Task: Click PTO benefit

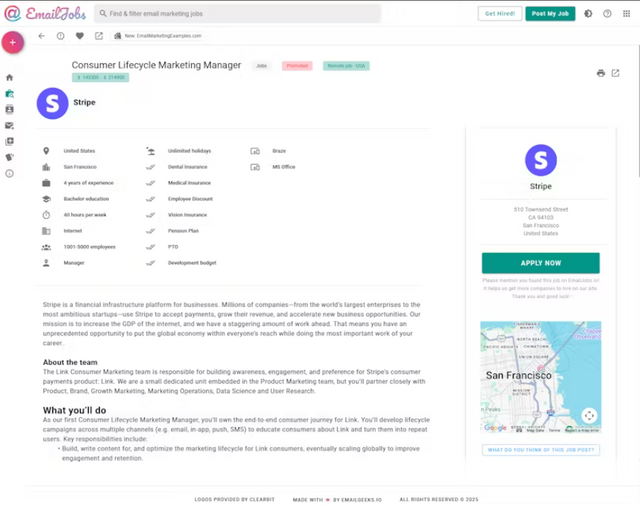Action: (x=173, y=247)
